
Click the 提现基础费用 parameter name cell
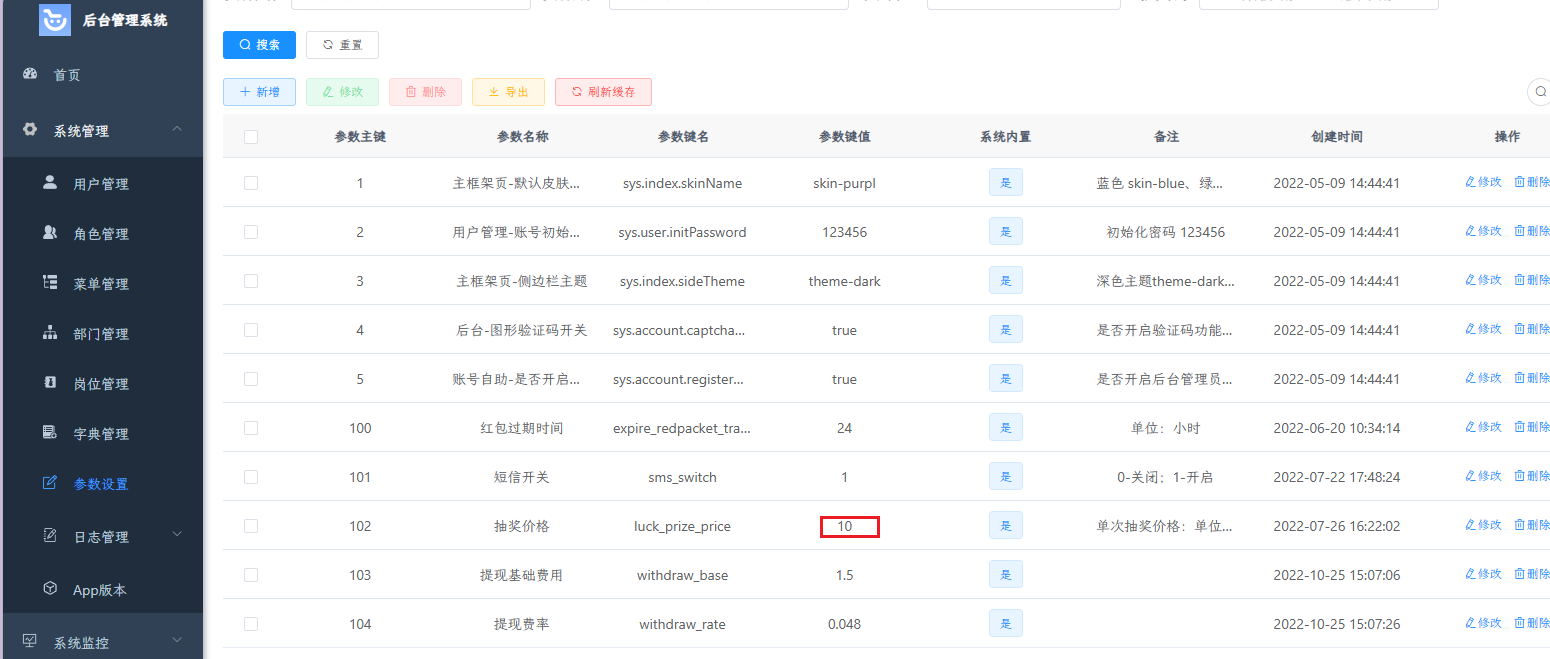pos(522,575)
